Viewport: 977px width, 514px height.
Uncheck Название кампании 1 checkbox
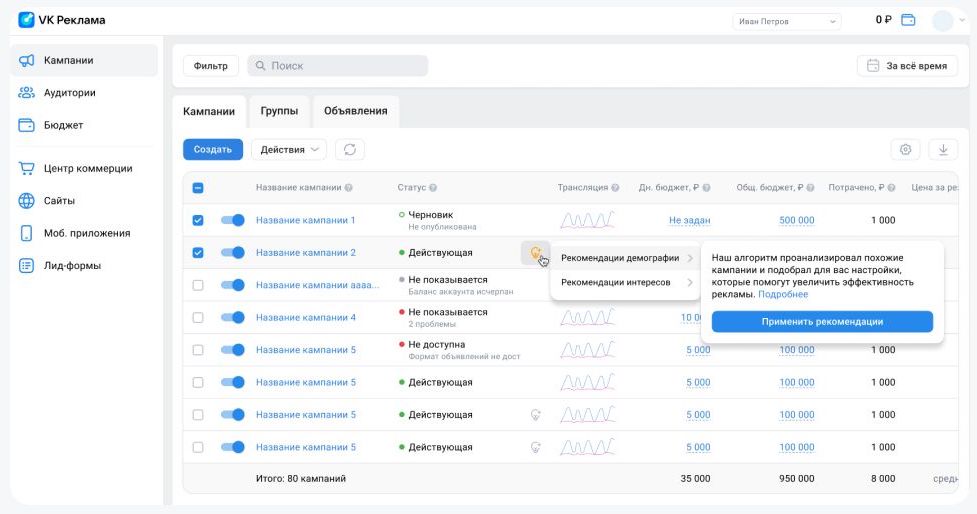[198, 220]
